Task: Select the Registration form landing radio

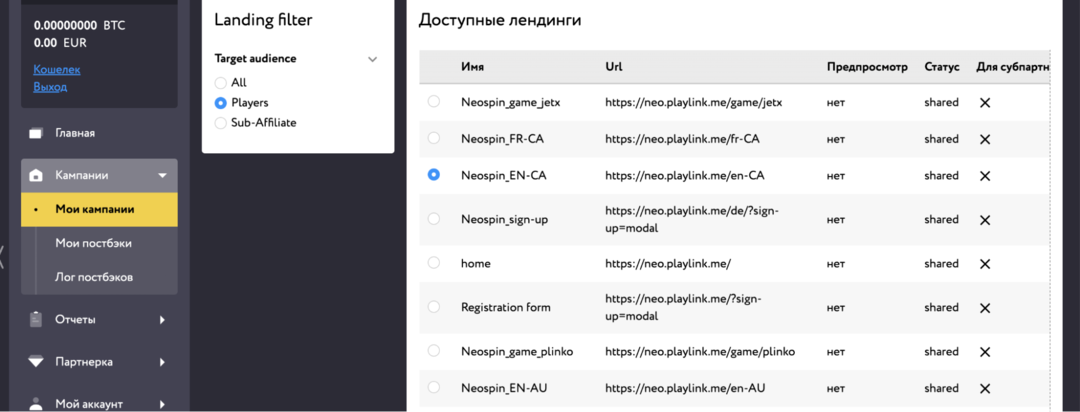Action: (433, 307)
